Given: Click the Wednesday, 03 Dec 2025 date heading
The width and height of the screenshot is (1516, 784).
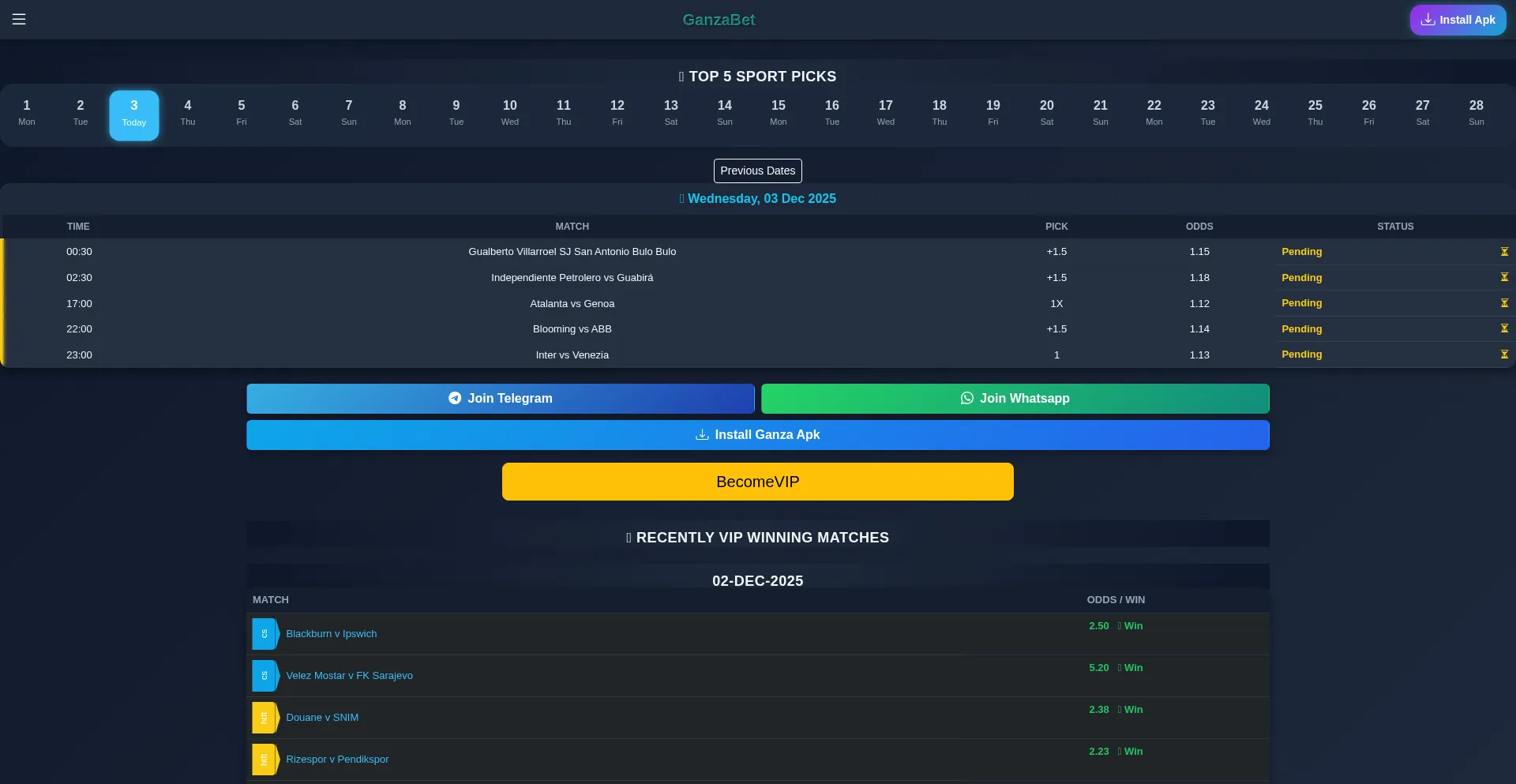Looking at the screenshot, I should tap(758, 199).
